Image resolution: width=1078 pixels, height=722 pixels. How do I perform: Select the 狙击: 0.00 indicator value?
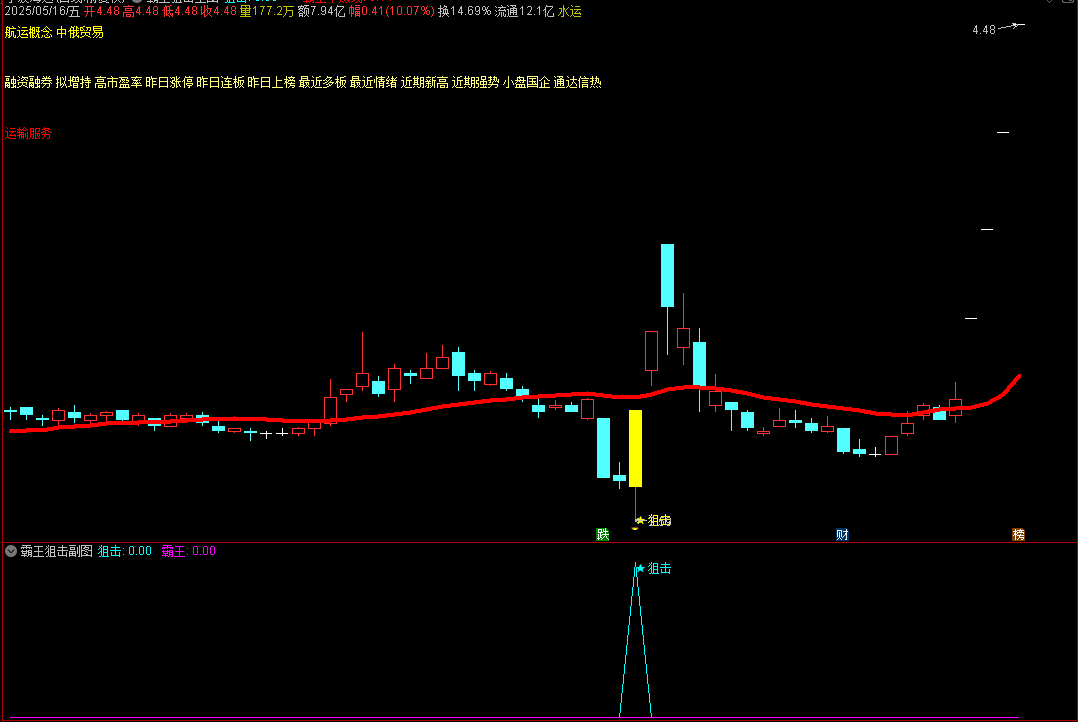(124, 551)
